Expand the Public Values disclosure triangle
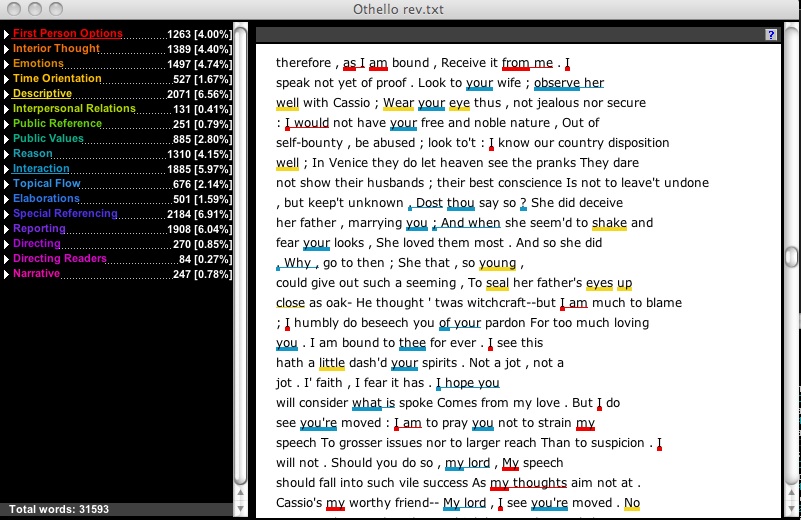801x520 pixels. coord(6,139)
